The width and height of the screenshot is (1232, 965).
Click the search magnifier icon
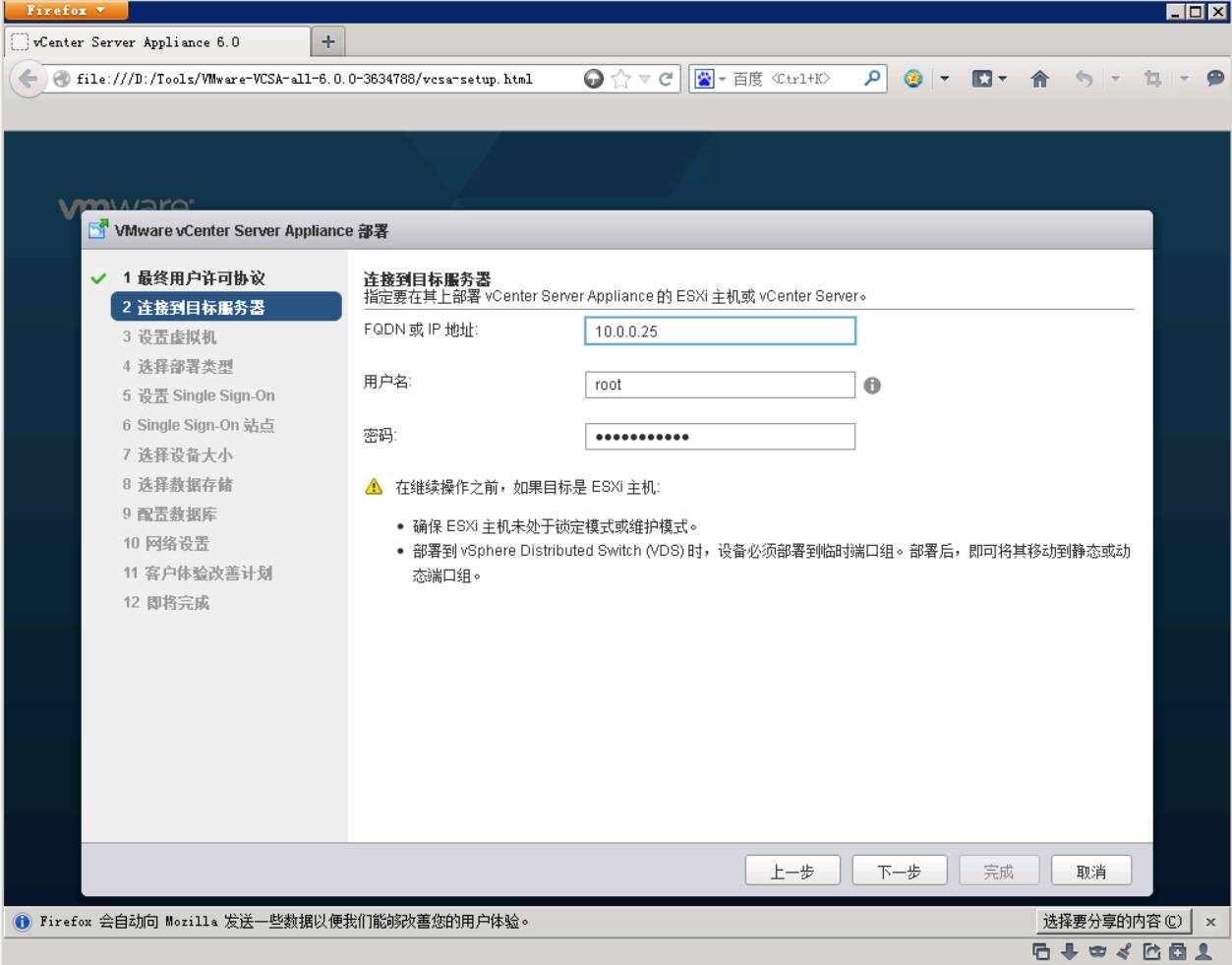pyautogui.click(x=871, y=79)
